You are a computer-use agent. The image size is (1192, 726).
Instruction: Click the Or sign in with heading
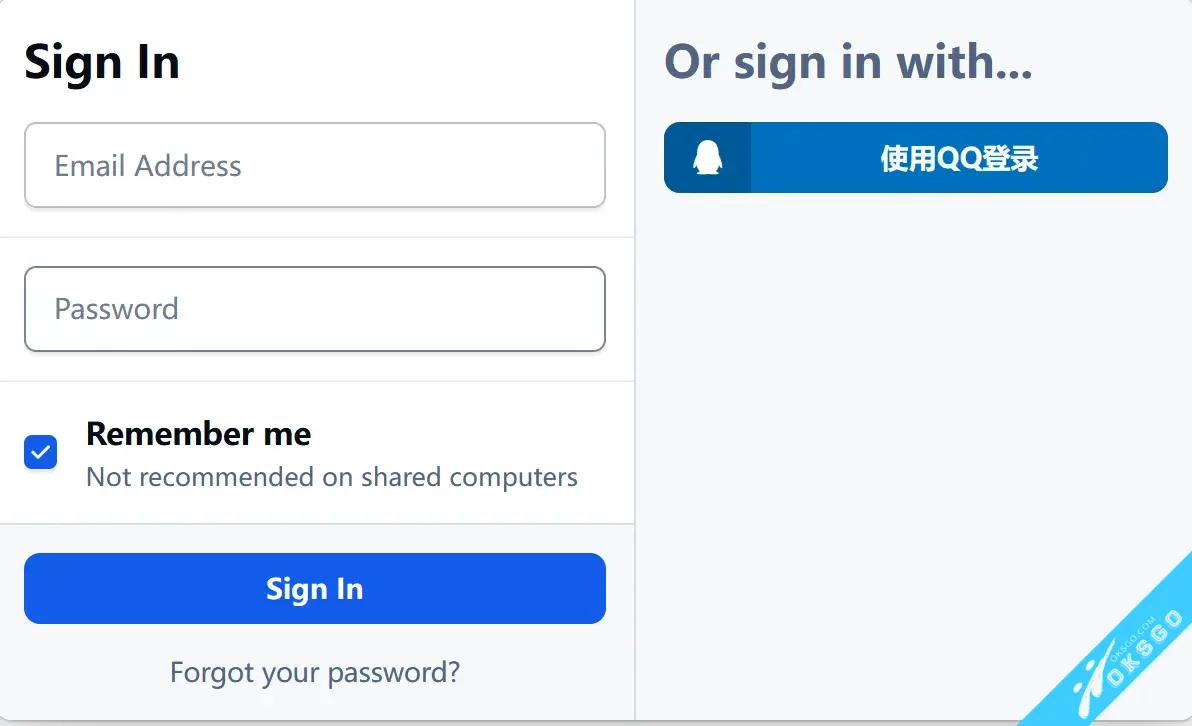click(848, 62)
